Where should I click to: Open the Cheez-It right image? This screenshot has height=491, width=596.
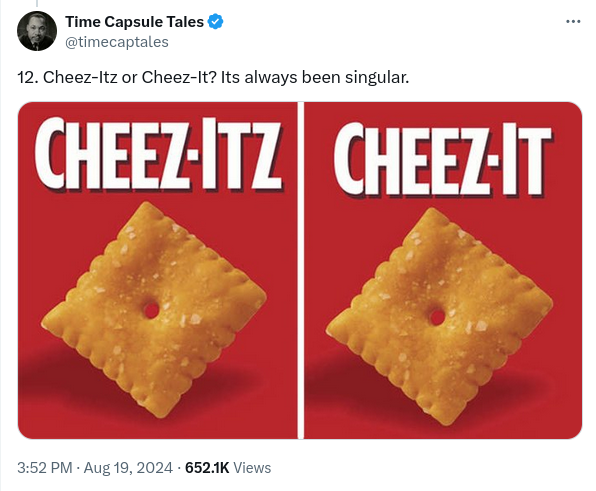pos(443,270)
